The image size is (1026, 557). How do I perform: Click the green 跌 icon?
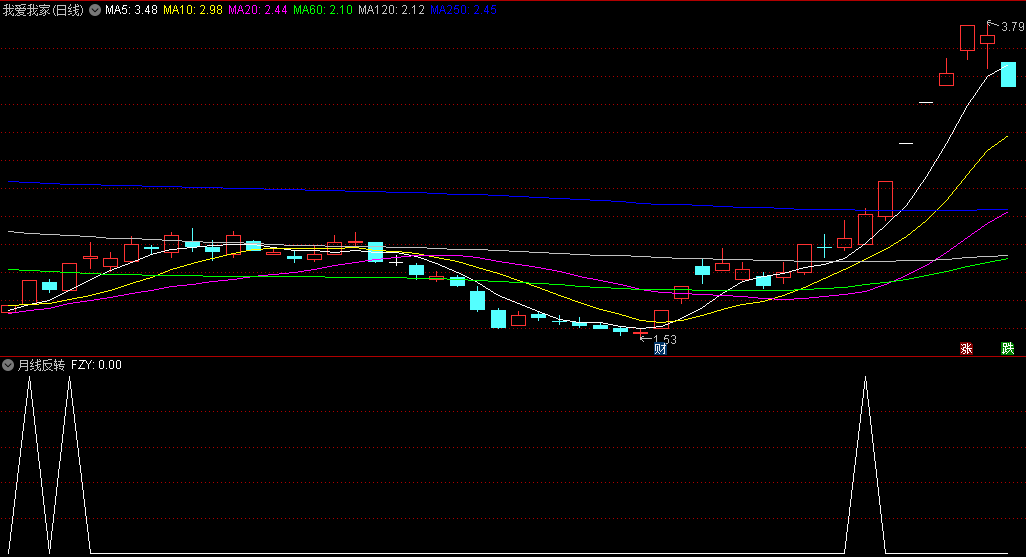click(1008, 349)
